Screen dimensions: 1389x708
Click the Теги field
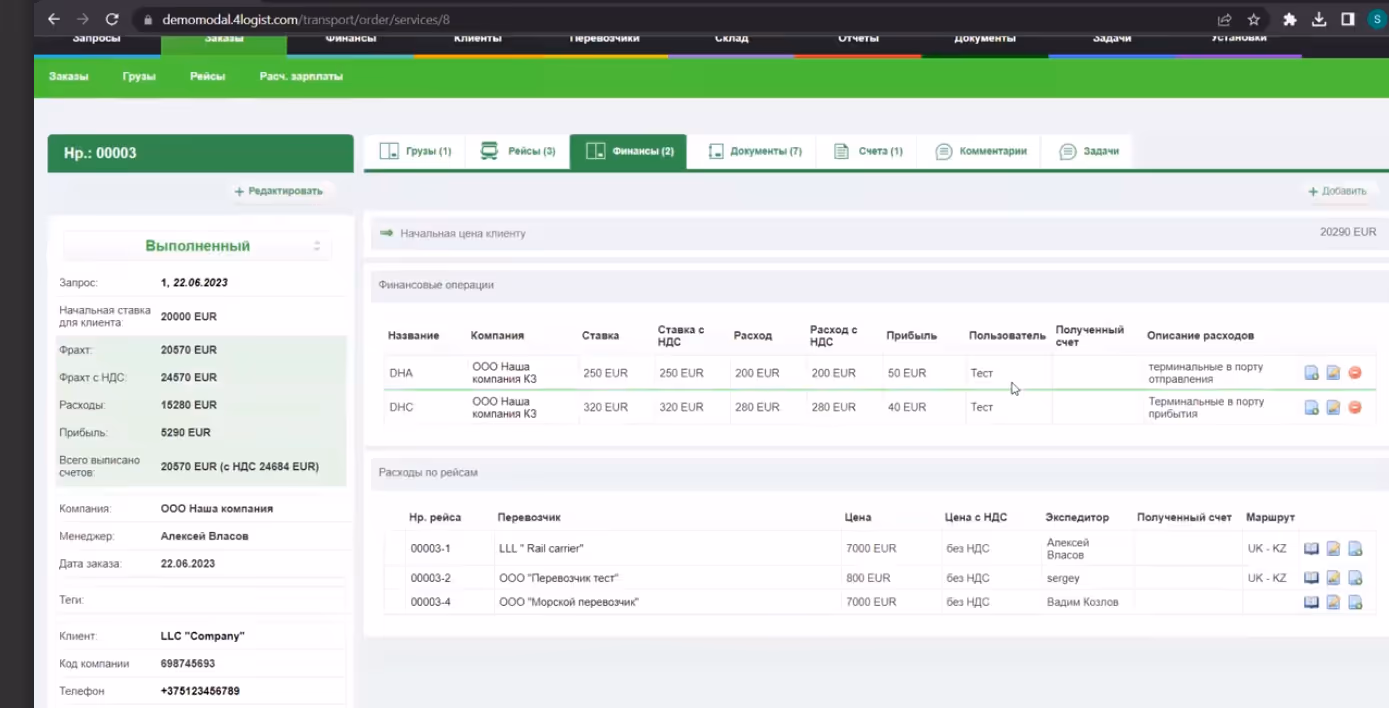pyautogui.click(x=250, y=600)
